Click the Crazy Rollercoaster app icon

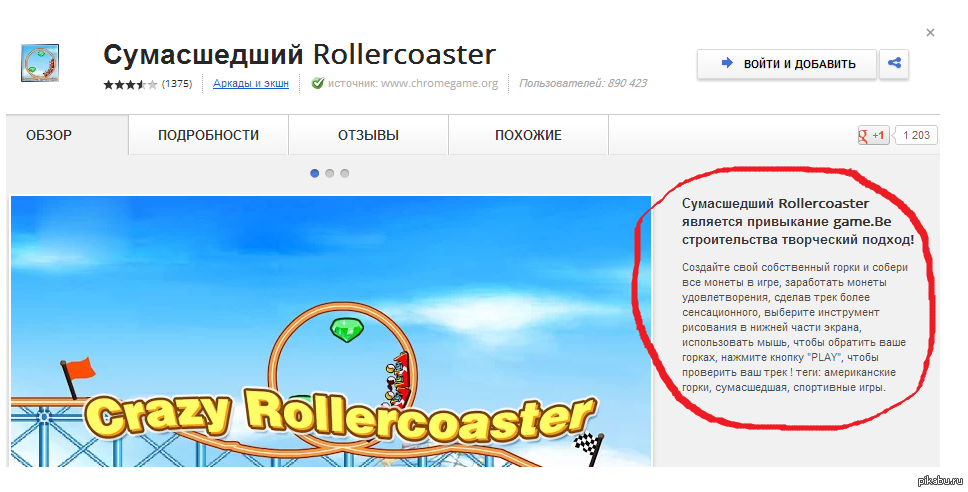[40, 63]
